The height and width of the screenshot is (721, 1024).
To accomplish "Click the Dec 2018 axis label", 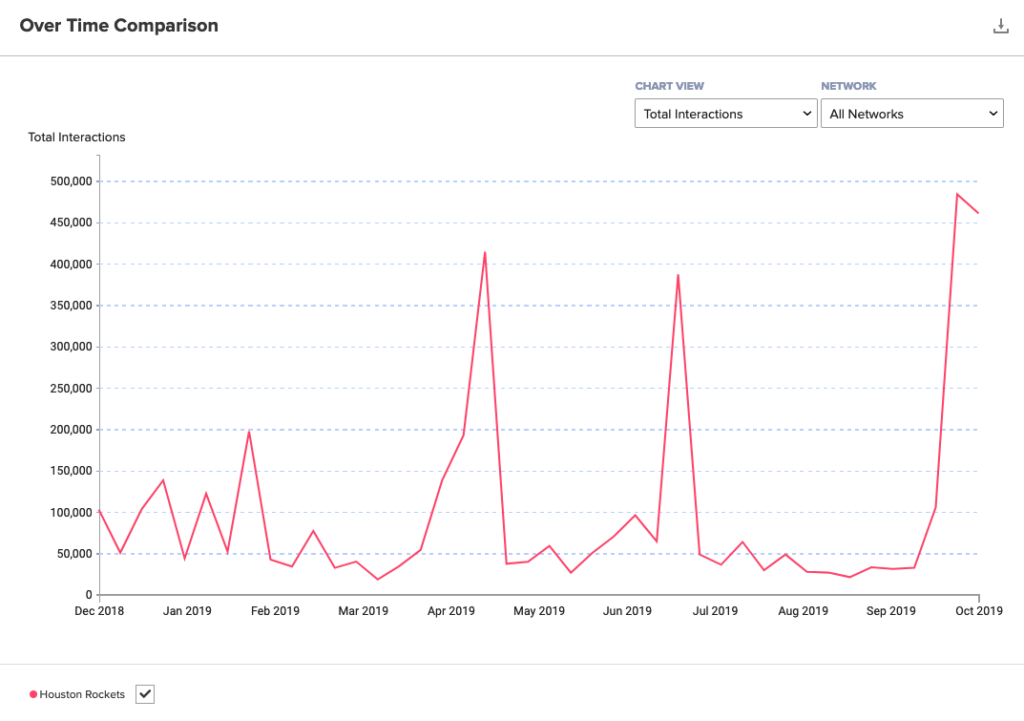I will tap(99, 610).
